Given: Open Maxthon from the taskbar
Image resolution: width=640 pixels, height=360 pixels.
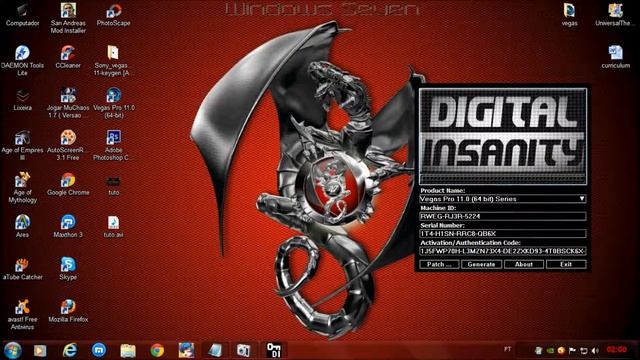Looking at the screenshot, I should click(99, 350).
